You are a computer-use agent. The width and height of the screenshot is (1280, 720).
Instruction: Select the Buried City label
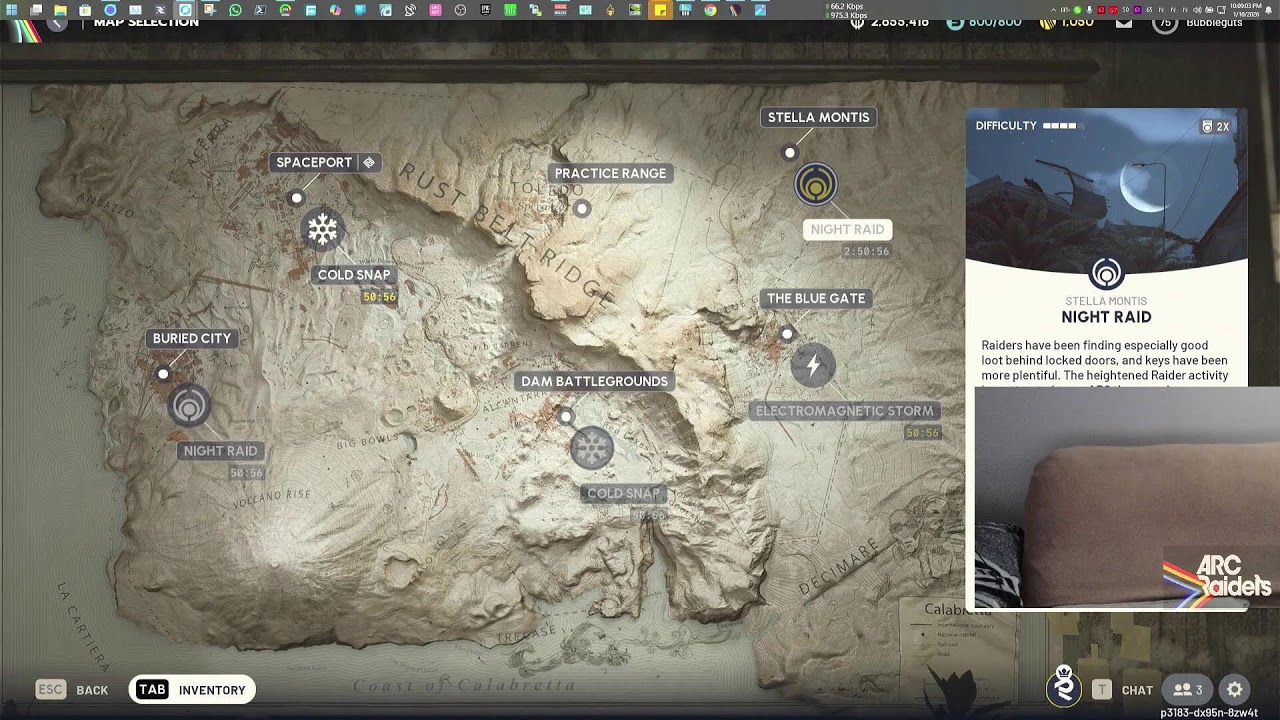pyautogui.click(x=192, y=338)
